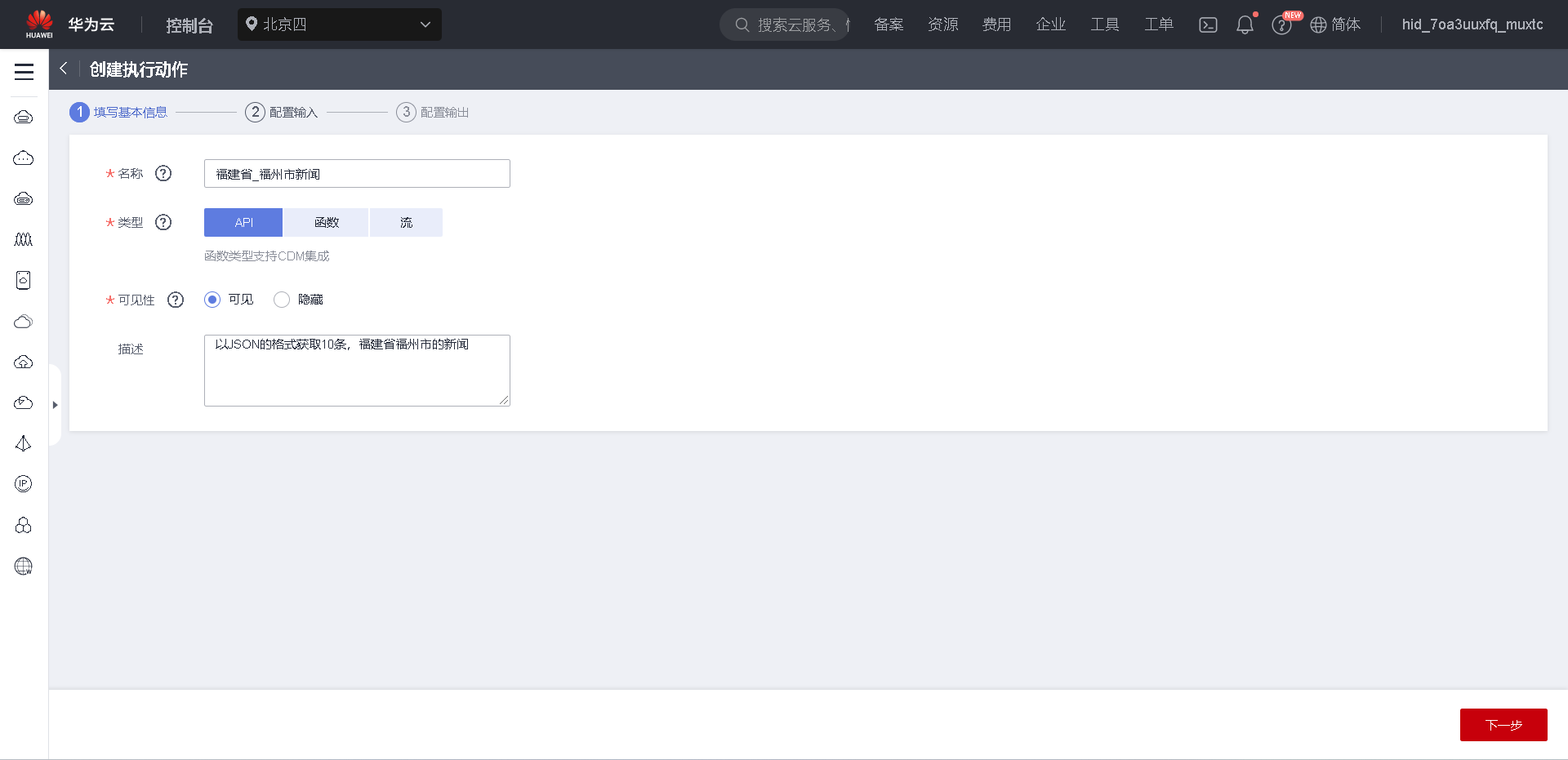Click step 2 配置输入
The image size is (1568, 760).
[282, 112]
